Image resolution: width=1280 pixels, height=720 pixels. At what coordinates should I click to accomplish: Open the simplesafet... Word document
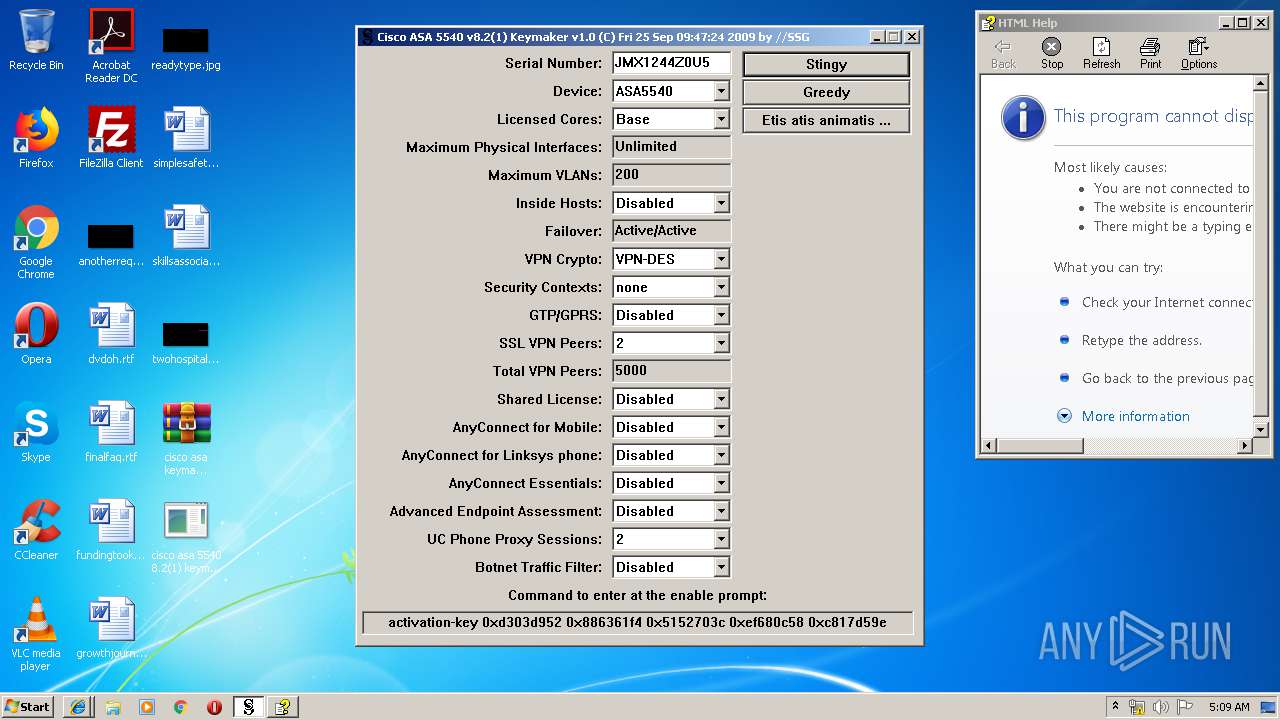coord(186,138)
